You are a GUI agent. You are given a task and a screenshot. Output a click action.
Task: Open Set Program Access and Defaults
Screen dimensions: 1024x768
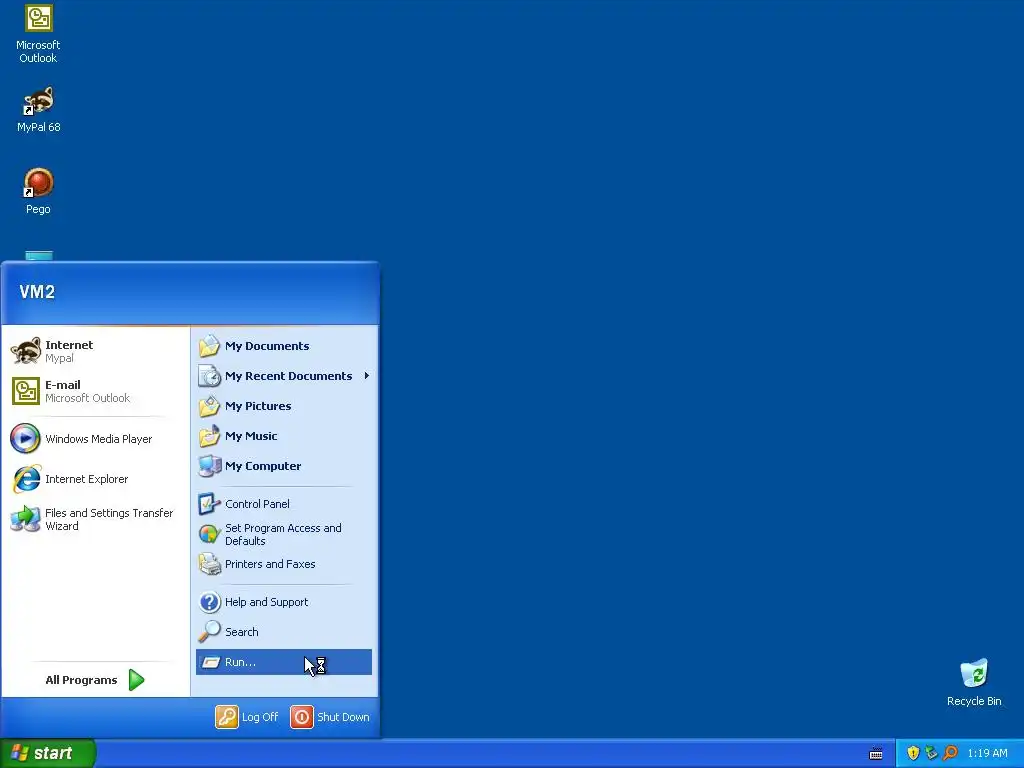click(x=283, y=534)
